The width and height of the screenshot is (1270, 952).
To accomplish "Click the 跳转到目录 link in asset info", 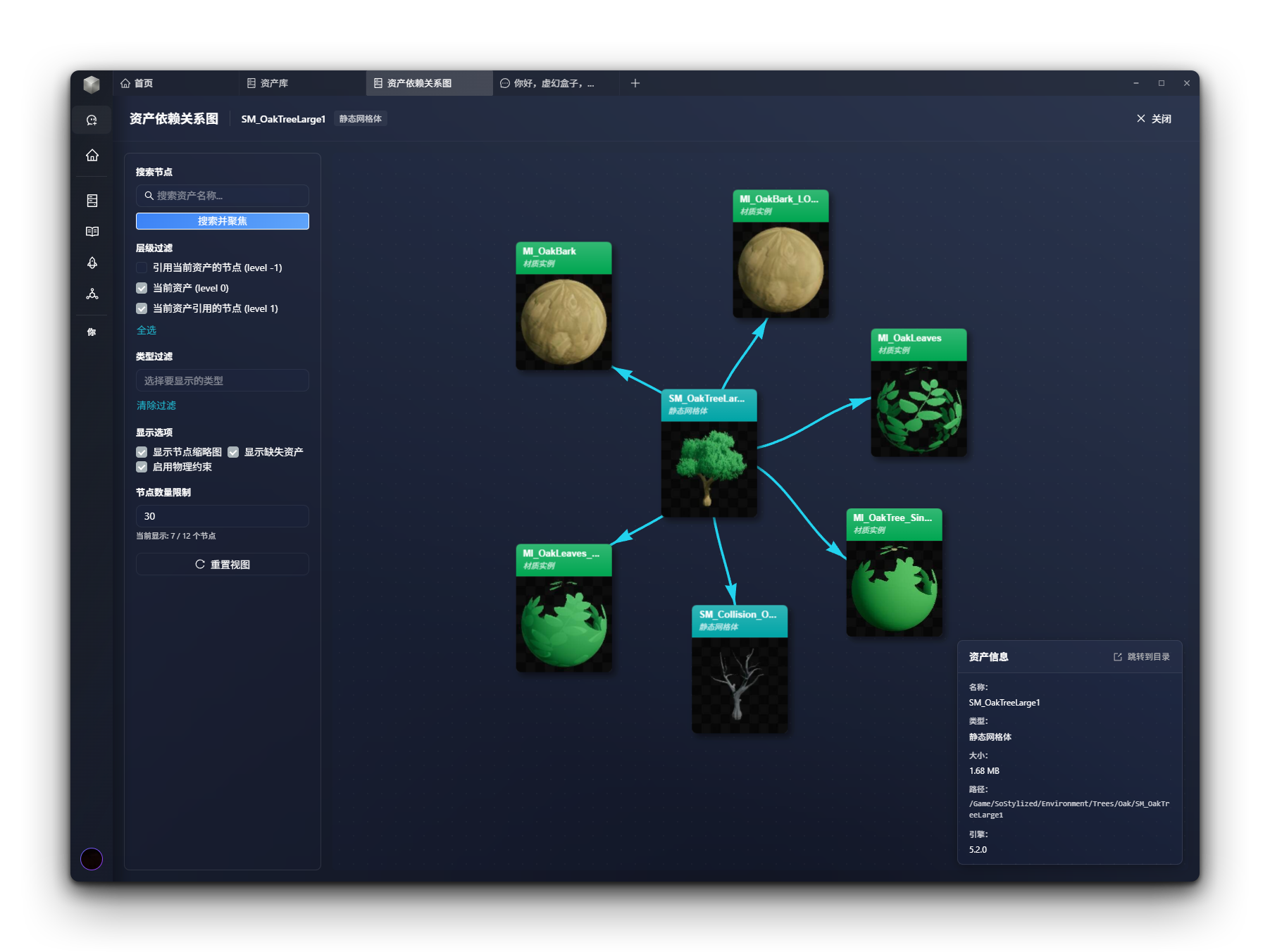I will (x=1141, y=657).
